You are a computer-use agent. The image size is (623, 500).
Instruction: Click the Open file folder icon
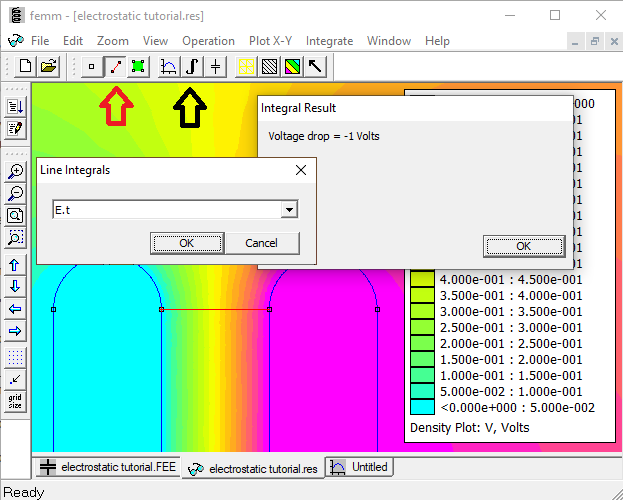tap(48, 67)
